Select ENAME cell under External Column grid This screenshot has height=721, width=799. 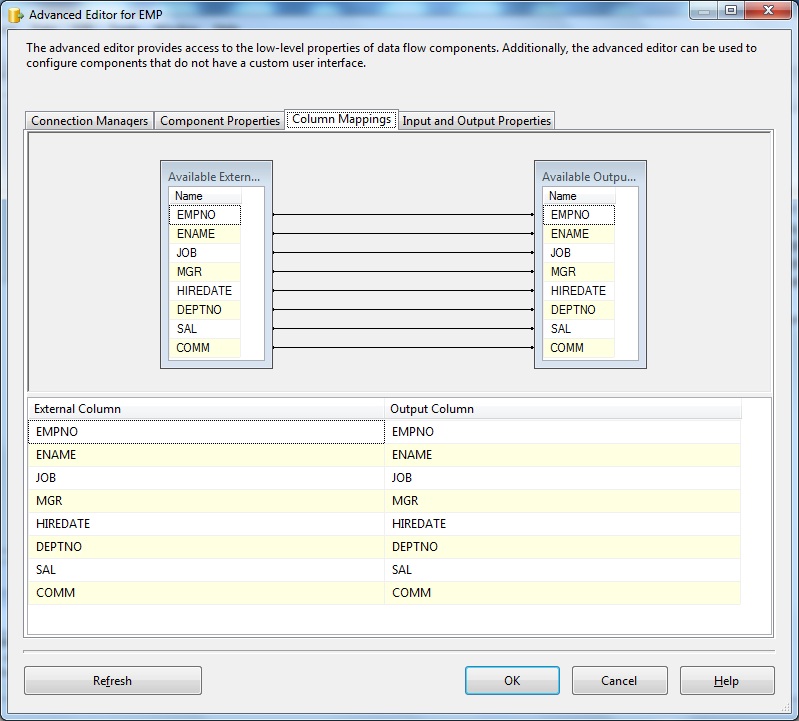click(206, 455)
